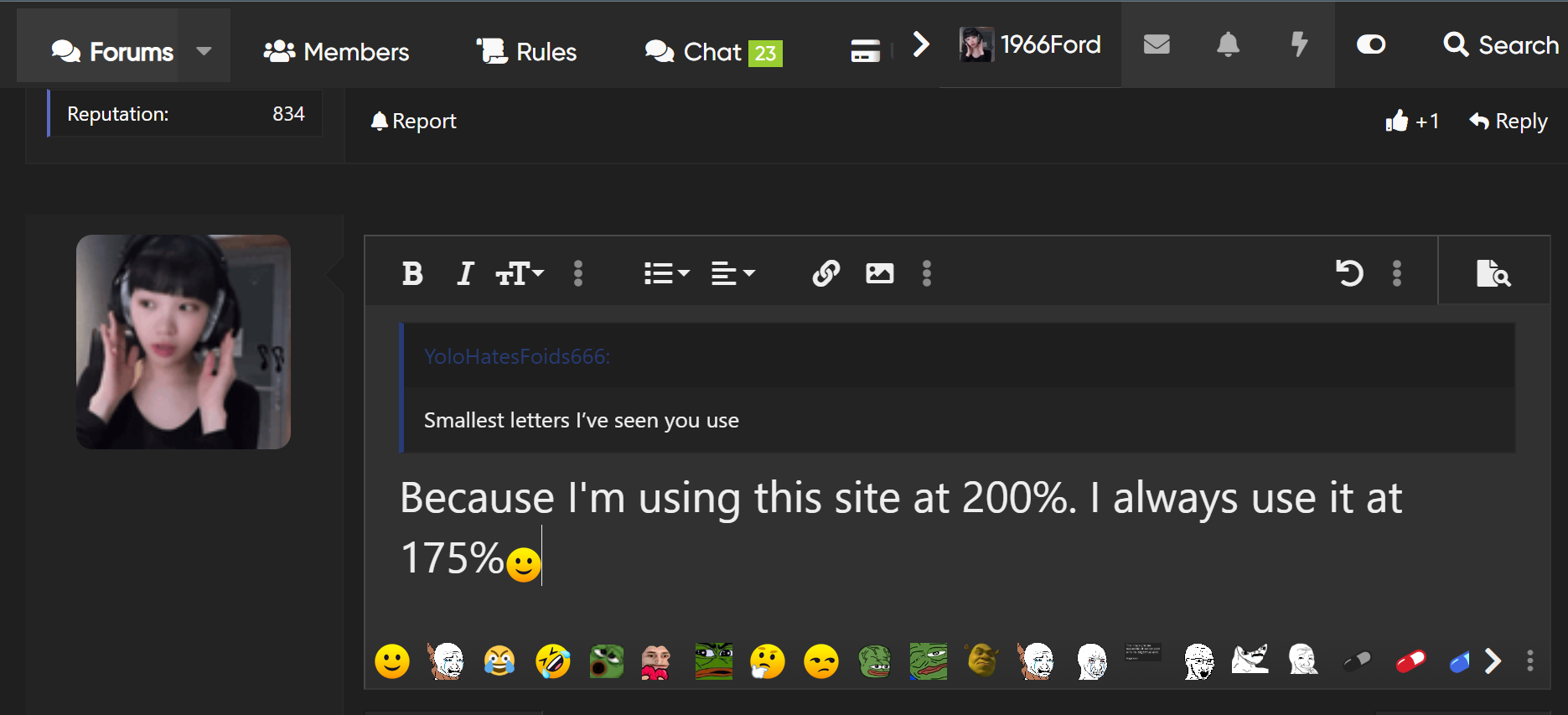Image resolution: width=1568 pixels, height=715 pixels.
Task: Expand the Forums menu arrow
Action: (204, 51)
